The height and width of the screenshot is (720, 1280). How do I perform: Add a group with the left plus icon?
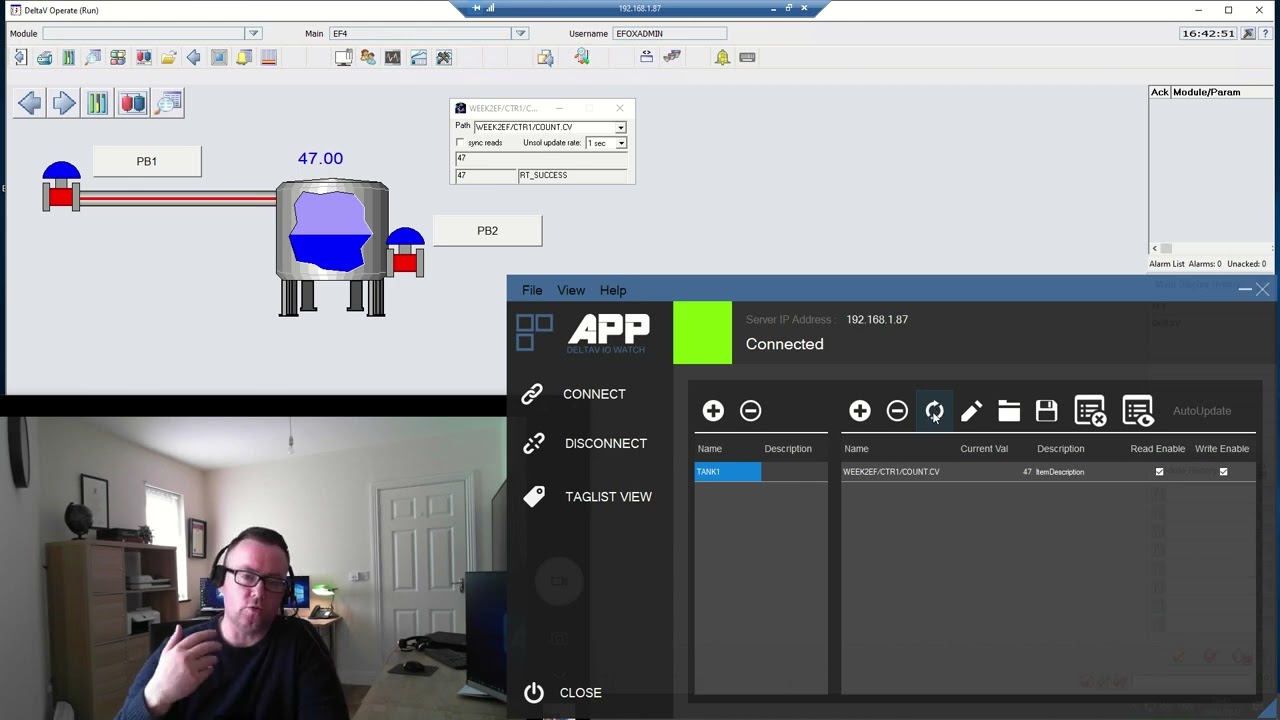click(x=713, y=411)
